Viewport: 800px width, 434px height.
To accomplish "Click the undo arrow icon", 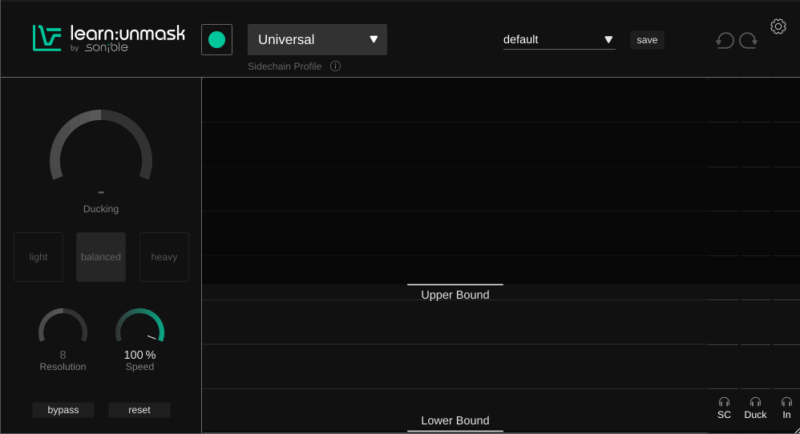I will coord(725,41).
